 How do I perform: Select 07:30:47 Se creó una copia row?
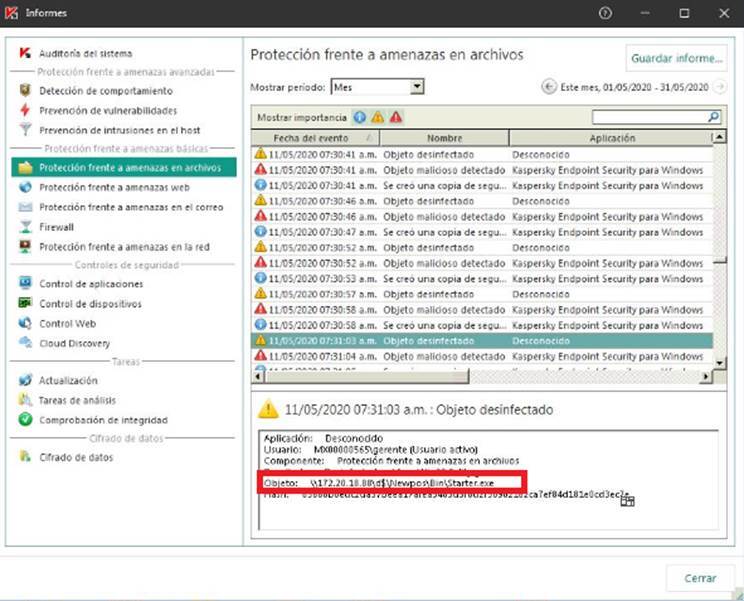482,232
